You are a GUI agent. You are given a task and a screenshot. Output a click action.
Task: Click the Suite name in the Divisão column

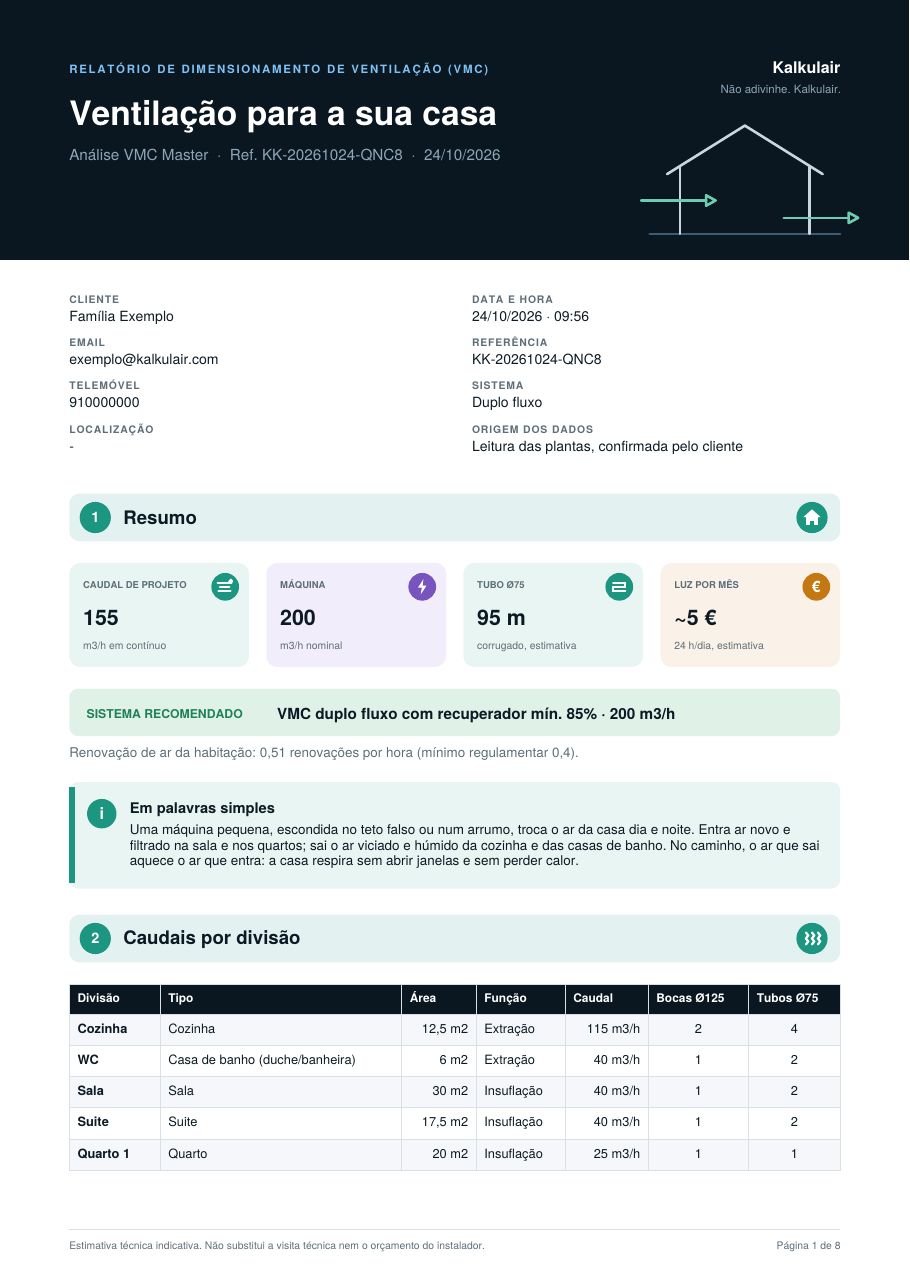tap(93, 1122)
